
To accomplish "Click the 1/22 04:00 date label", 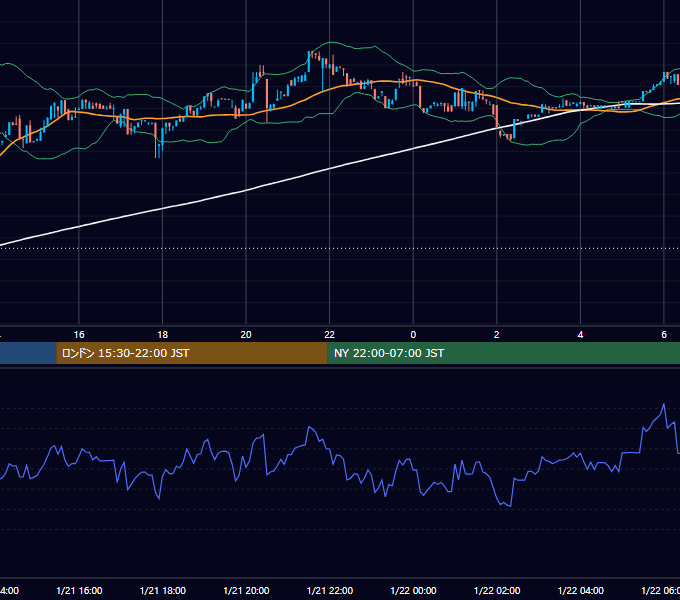I will [x=581, y=590].
